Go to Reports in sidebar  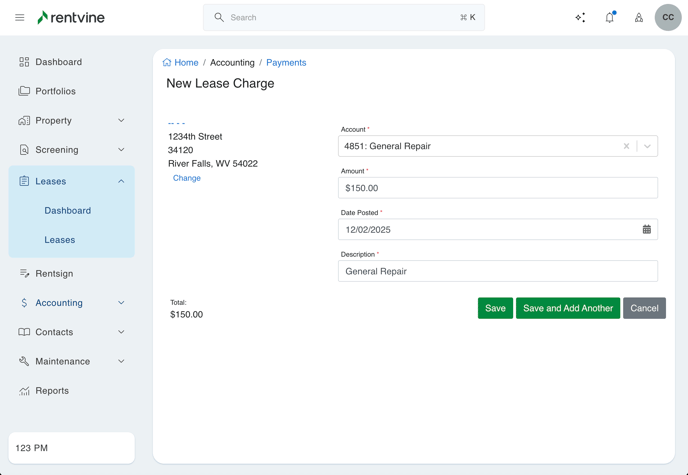(x=52, y=391)
